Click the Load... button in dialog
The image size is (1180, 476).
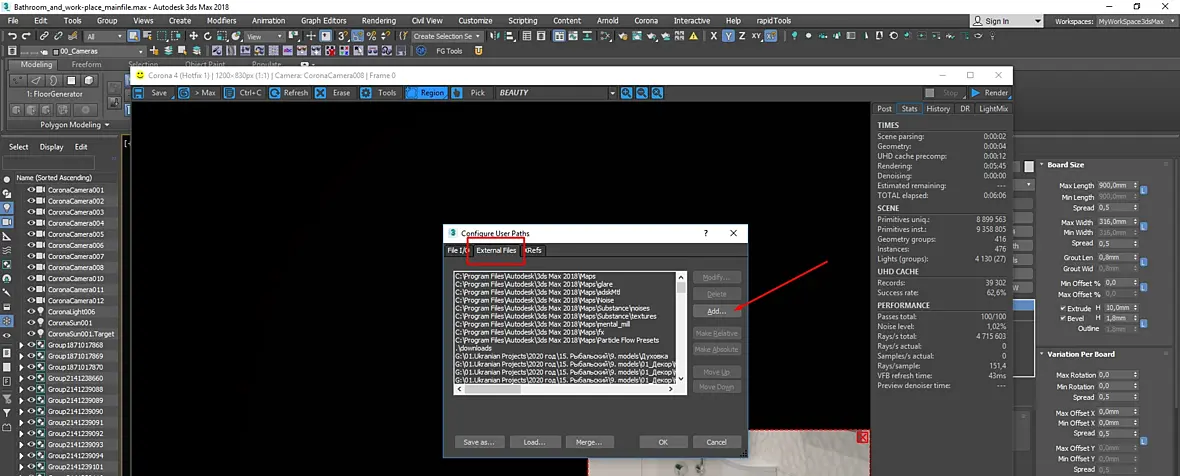[x=534, y=442]
